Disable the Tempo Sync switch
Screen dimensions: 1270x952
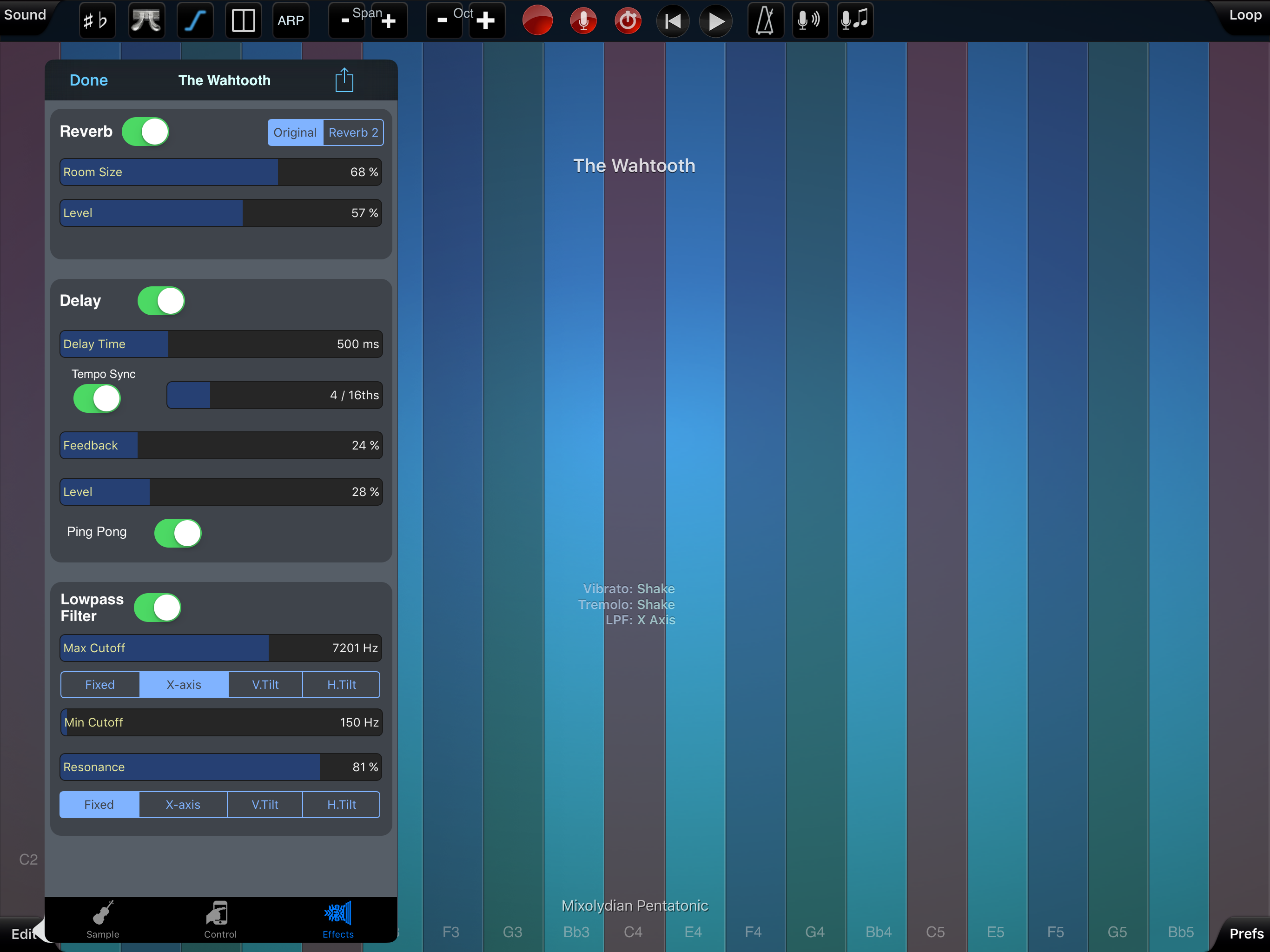(97, 398)
